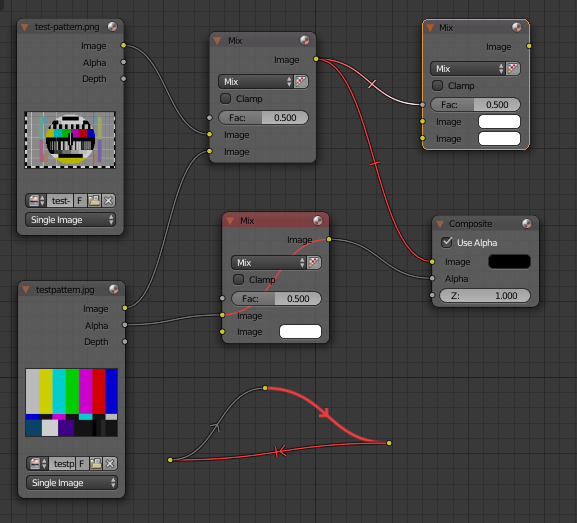Disable the Use Alpha checkbox in Composite

(447, 242)
